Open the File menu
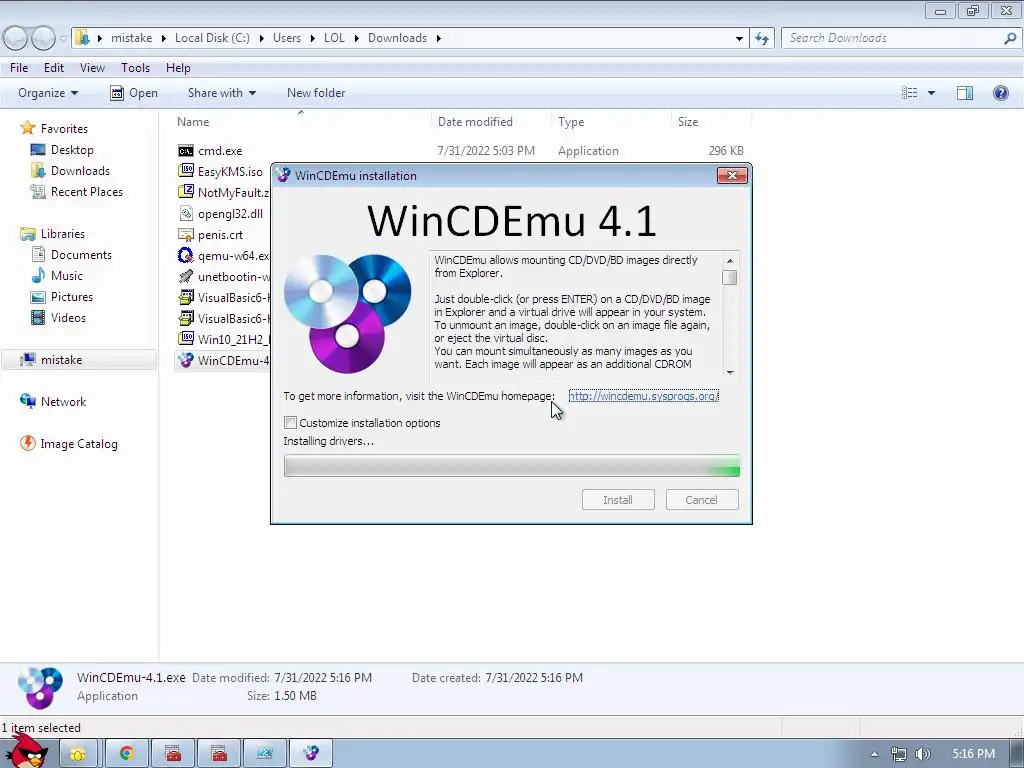This screenshot has height=768, width=1024. pyautogui.click(x=19, y=67)
